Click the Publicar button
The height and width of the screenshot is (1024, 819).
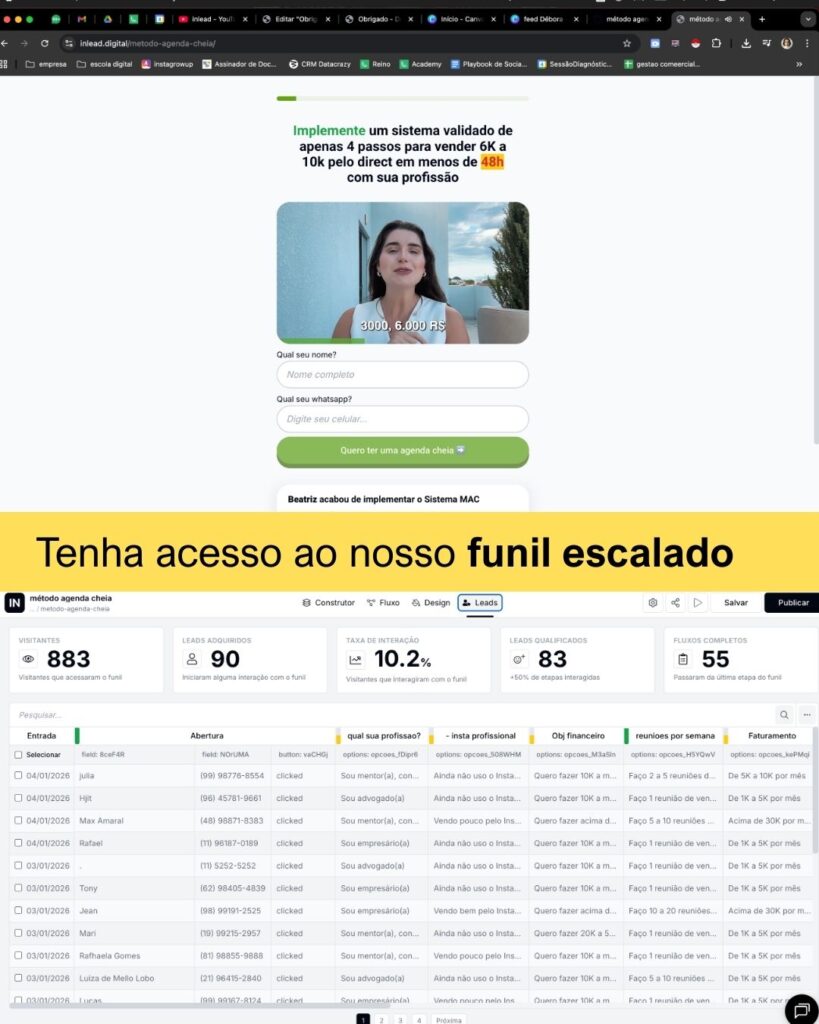(x=793, y=603)
